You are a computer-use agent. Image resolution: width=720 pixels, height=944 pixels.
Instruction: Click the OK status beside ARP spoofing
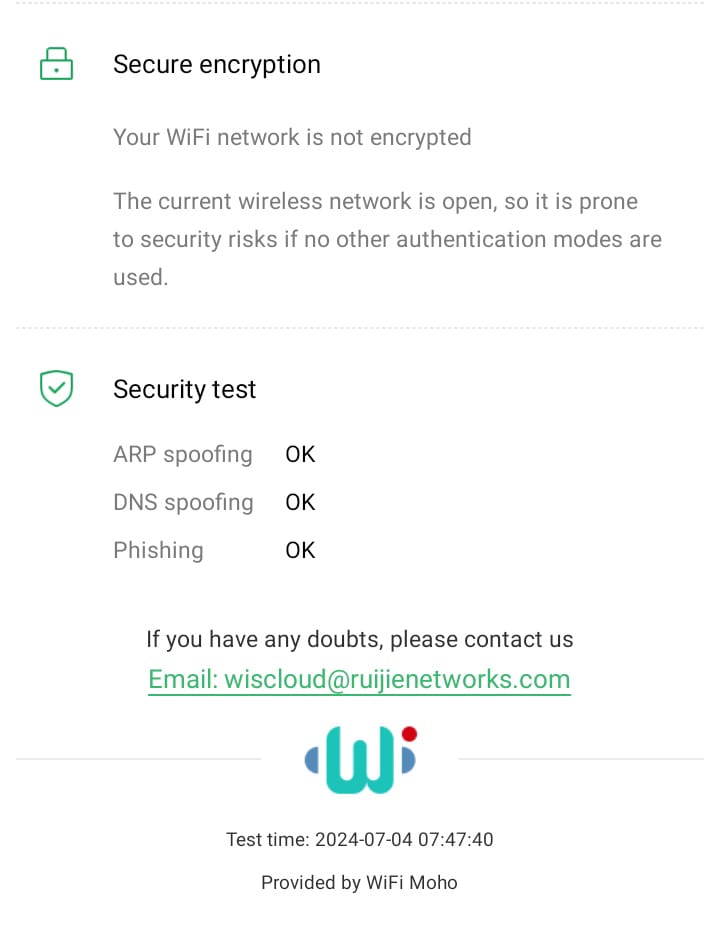click(300, 454)
